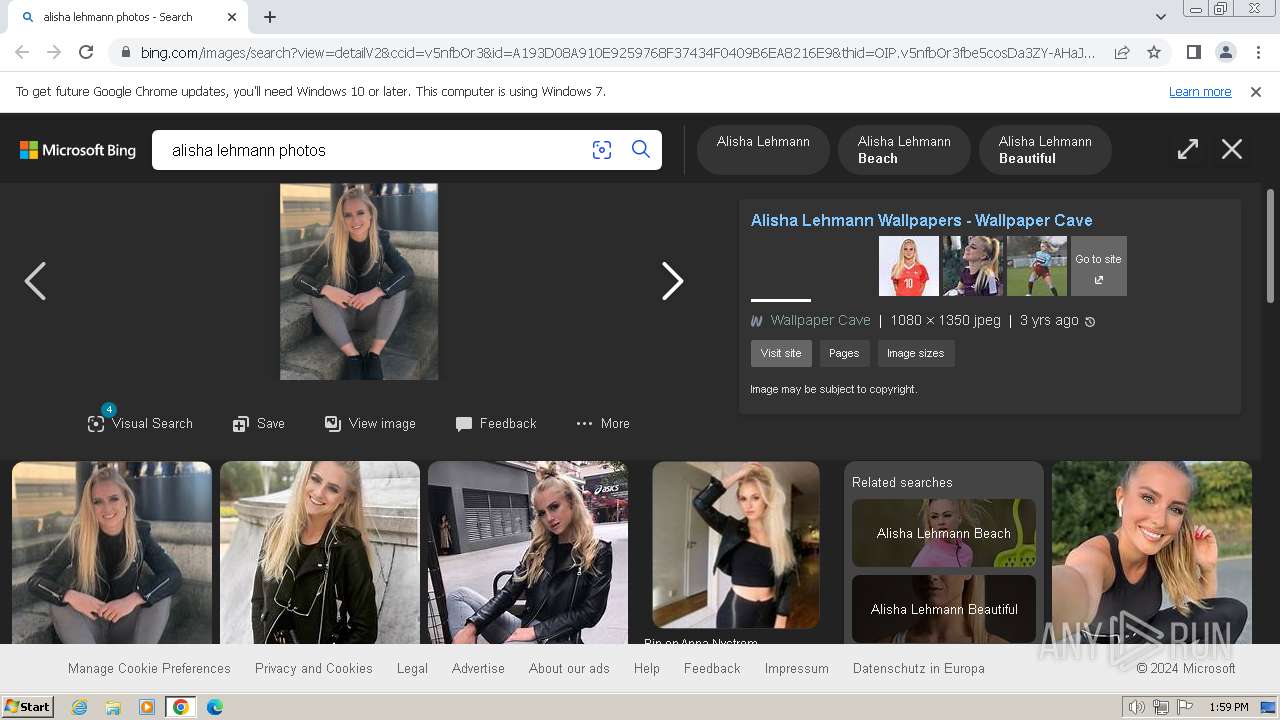This screenshot has height=720, width=1280.
Task: Click the address bar URL
Action: click(x=618, y=52)
